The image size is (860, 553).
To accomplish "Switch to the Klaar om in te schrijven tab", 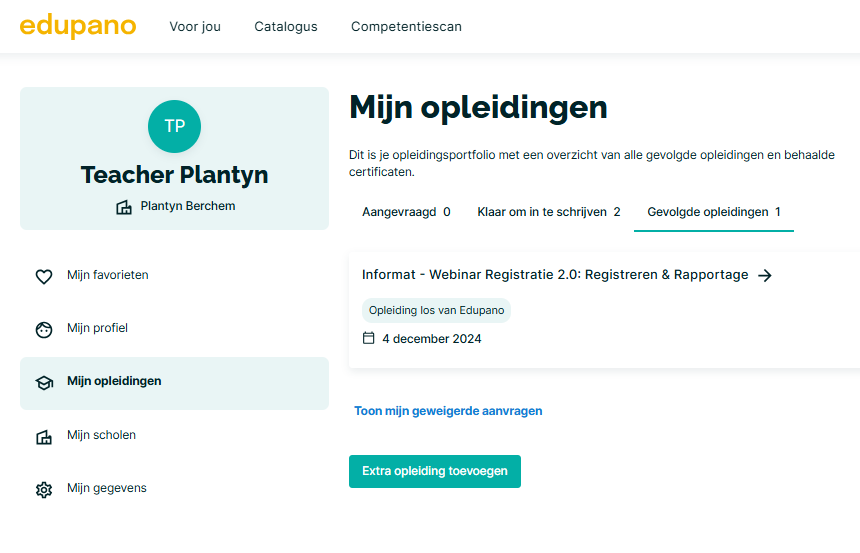I will pyautogui.click(x=549, y=212).
